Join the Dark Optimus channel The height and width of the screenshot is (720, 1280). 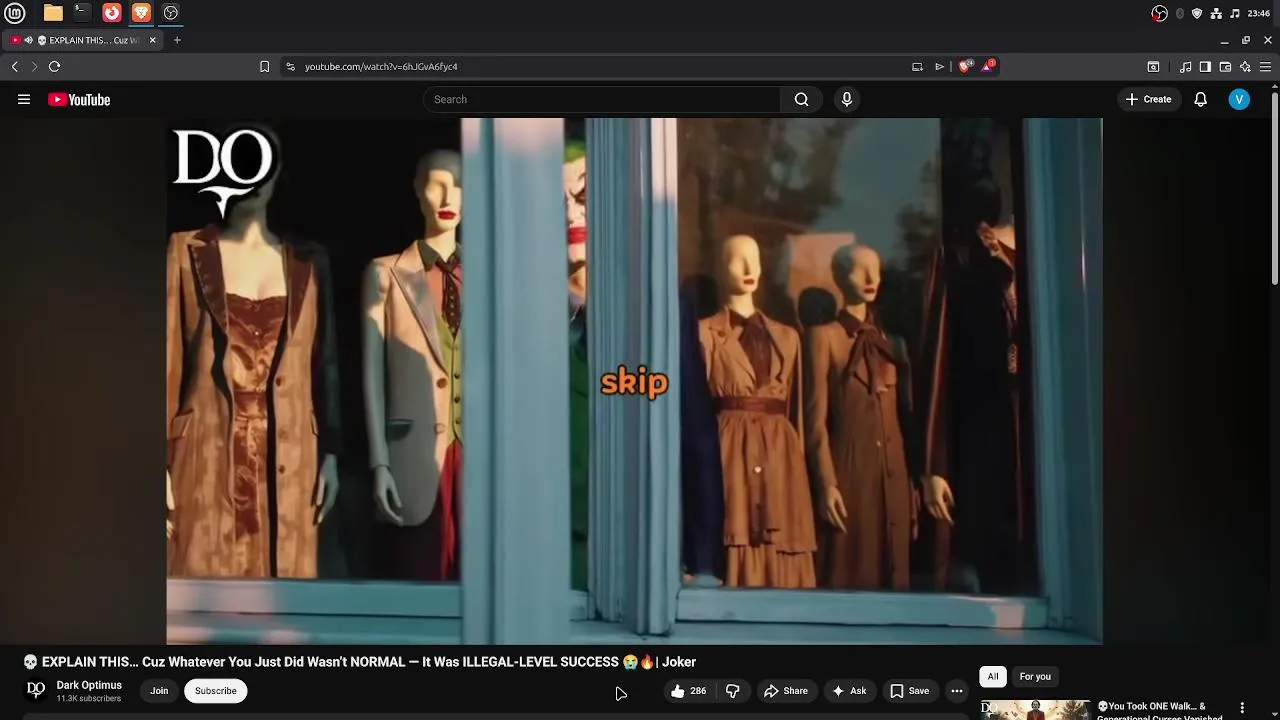(159, 691)
